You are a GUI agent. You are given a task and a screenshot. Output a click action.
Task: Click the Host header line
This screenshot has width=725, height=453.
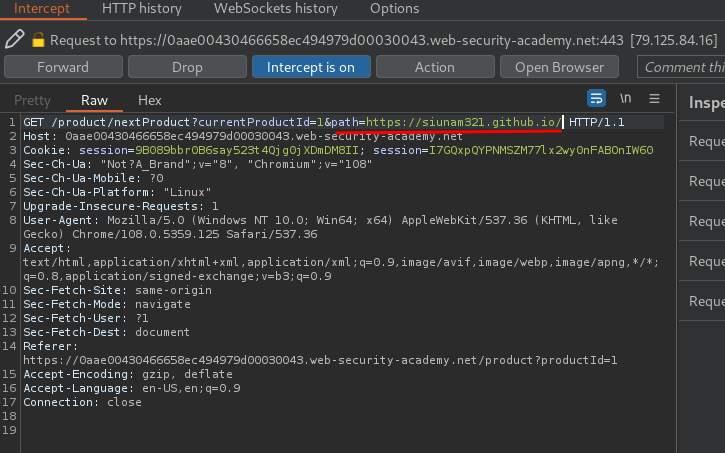(243, 136)
